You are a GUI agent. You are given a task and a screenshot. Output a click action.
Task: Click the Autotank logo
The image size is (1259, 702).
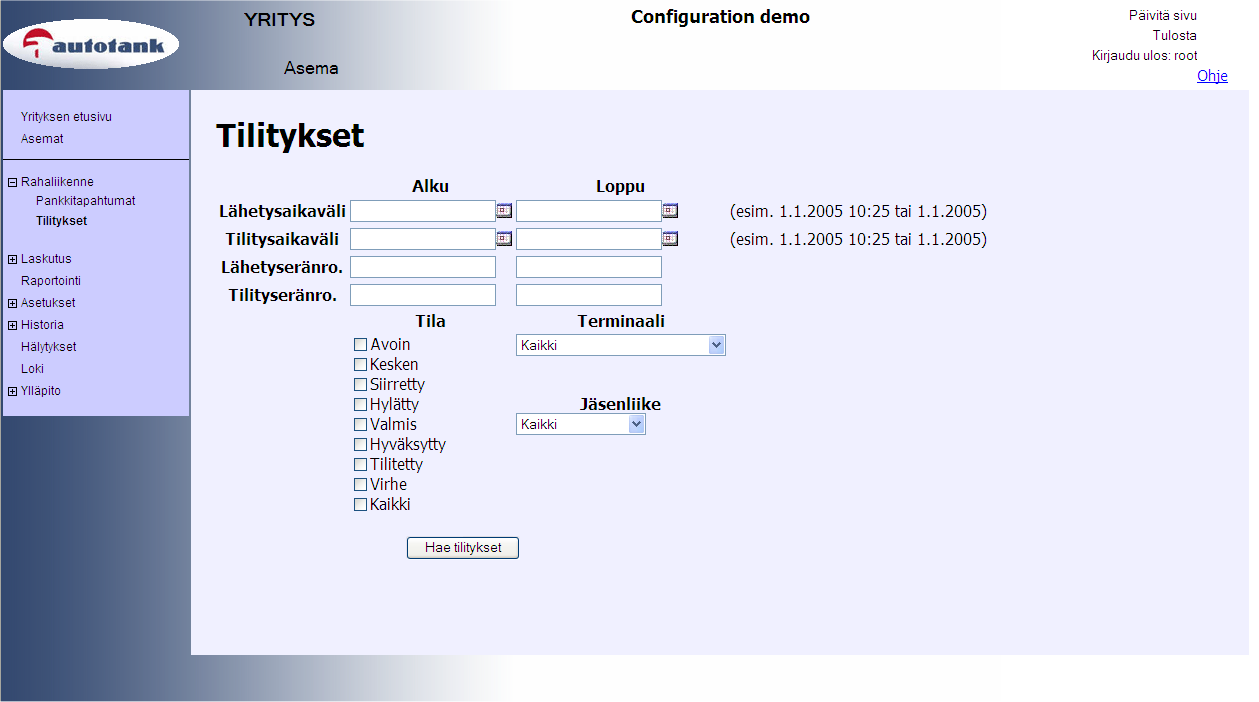[x=91, y=44]
